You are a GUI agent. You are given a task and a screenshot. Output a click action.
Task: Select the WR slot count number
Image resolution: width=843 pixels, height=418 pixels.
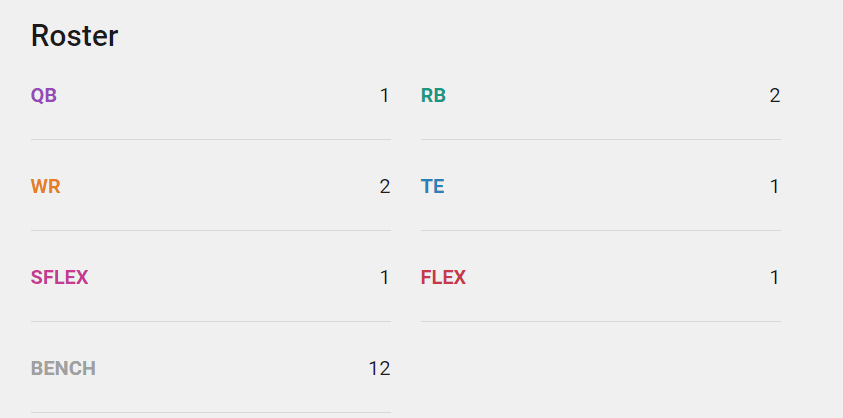pyautogui.click(x=384, y=187)
